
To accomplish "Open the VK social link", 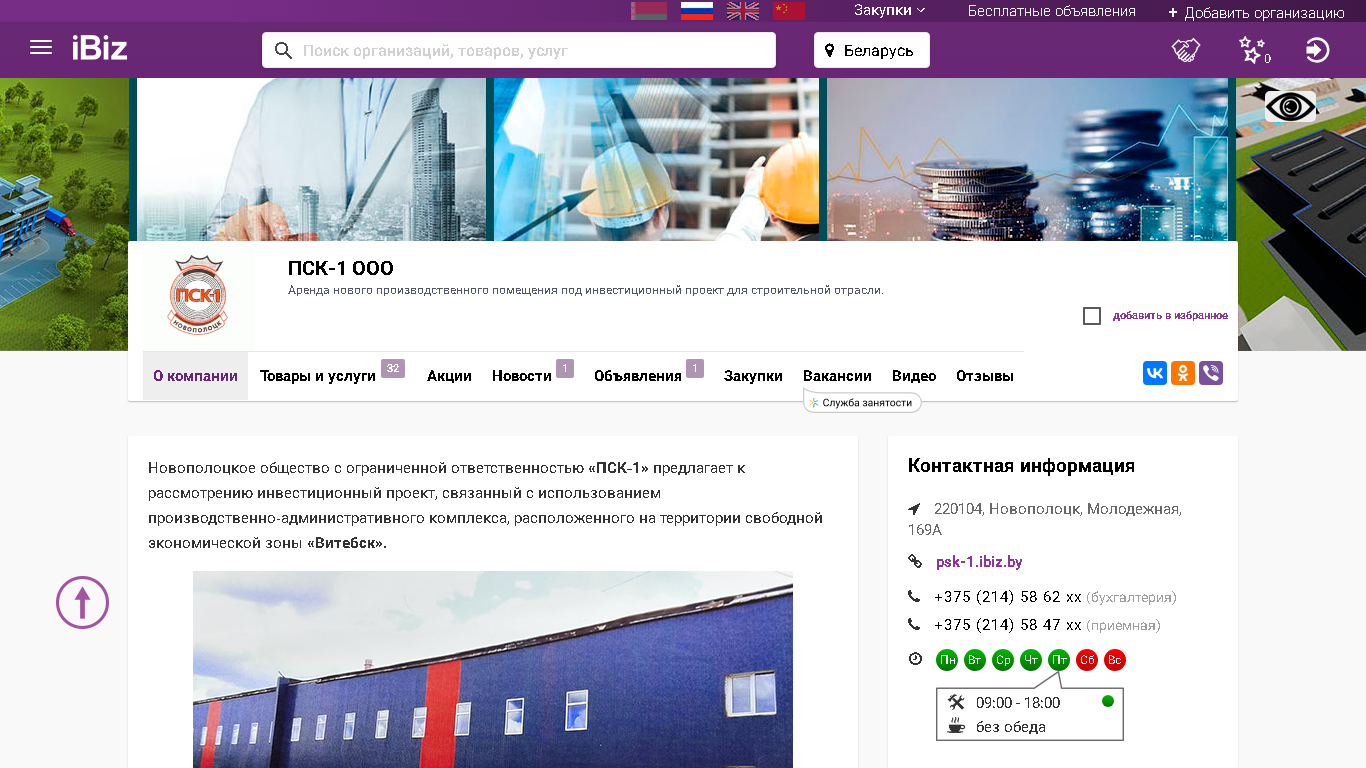I will click(1155, 373).
